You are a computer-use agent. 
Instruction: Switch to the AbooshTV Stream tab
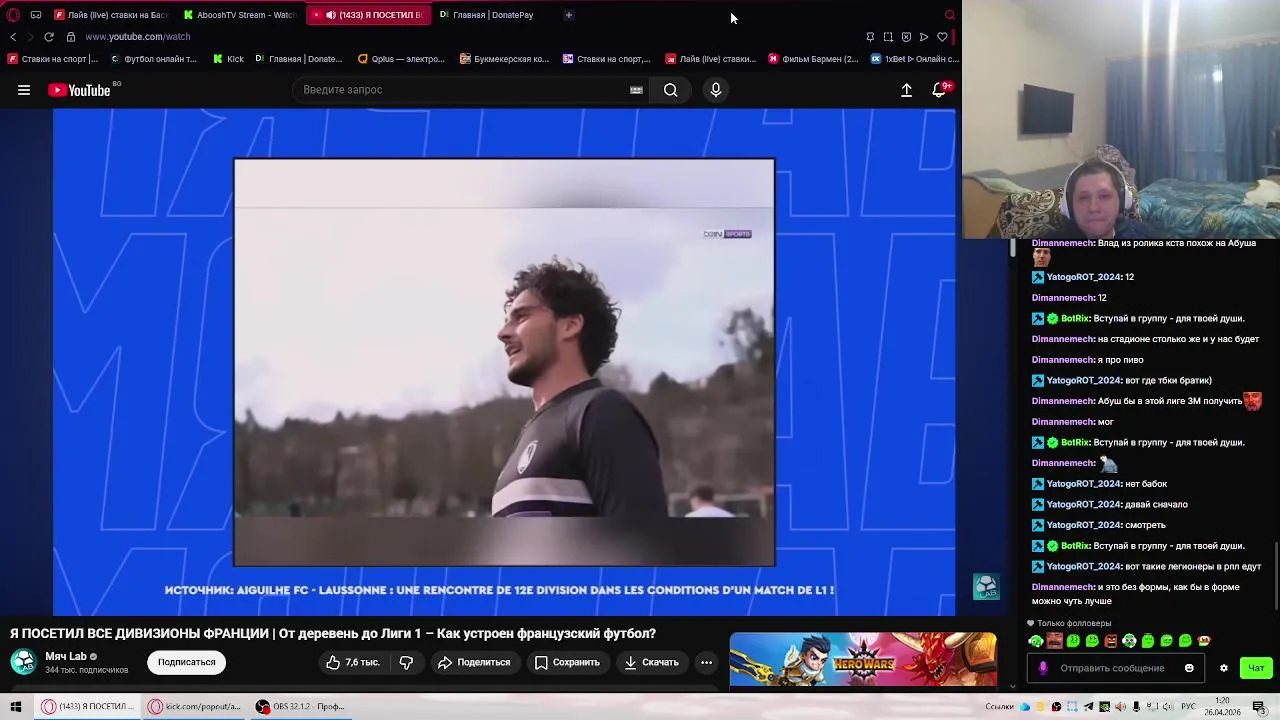point(240,15)
